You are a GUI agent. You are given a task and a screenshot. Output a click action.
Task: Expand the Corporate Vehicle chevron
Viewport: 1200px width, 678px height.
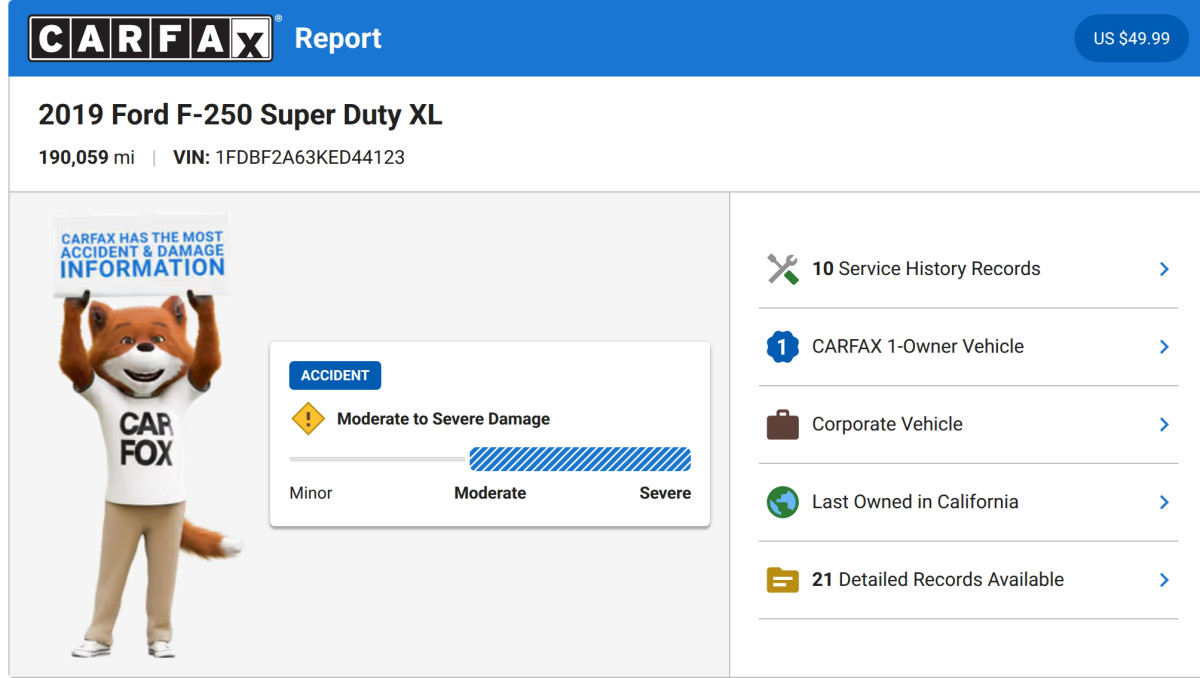click(x=1164, y=424)
